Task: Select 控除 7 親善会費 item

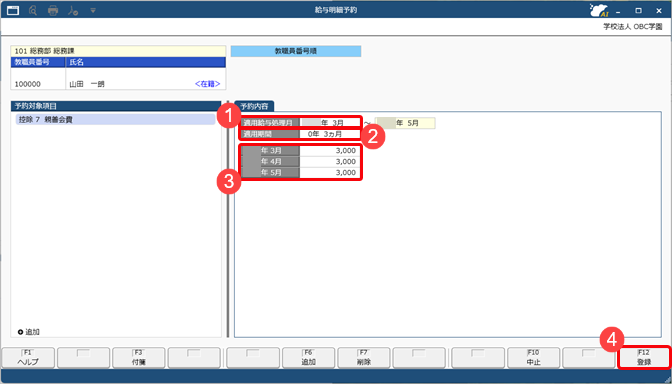Action: coord(115,120)
